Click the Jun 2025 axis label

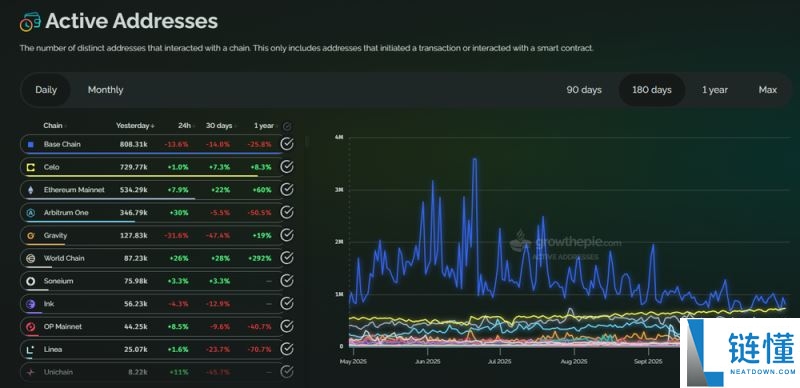(x=428, y=361)
